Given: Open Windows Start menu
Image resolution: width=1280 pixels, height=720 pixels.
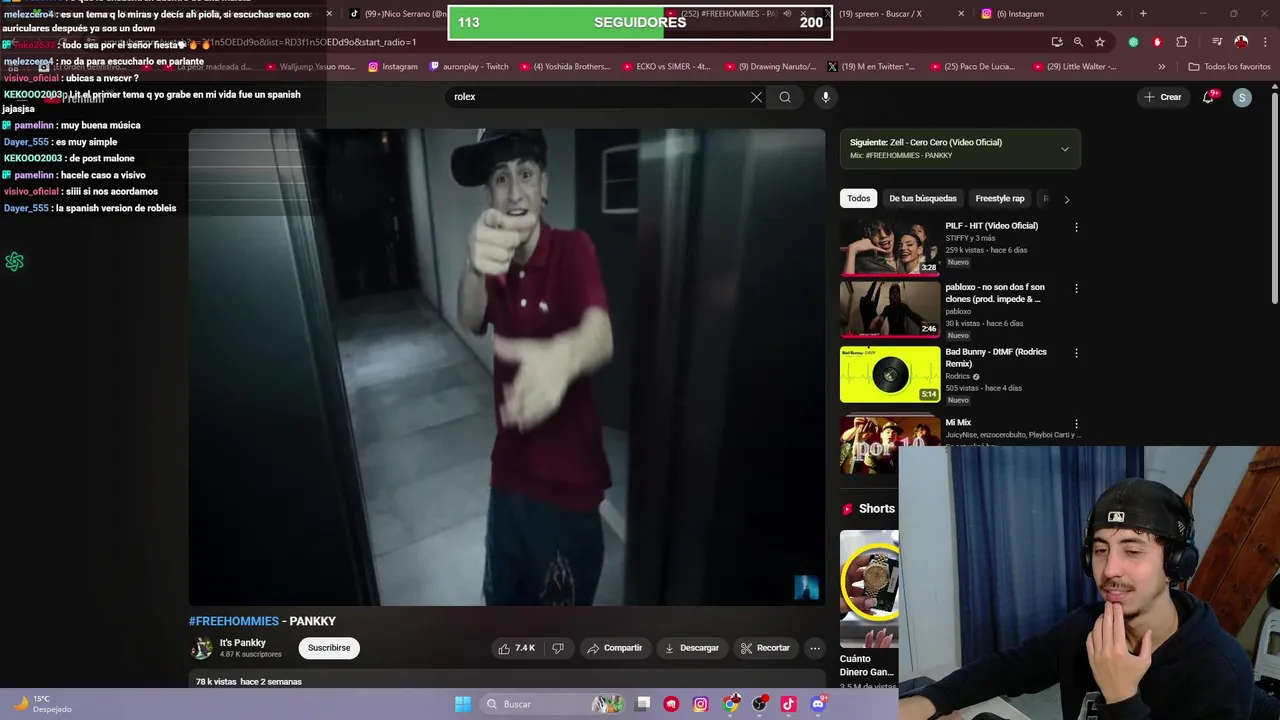Looking at the screenshot, I should (x=463, y=704).
